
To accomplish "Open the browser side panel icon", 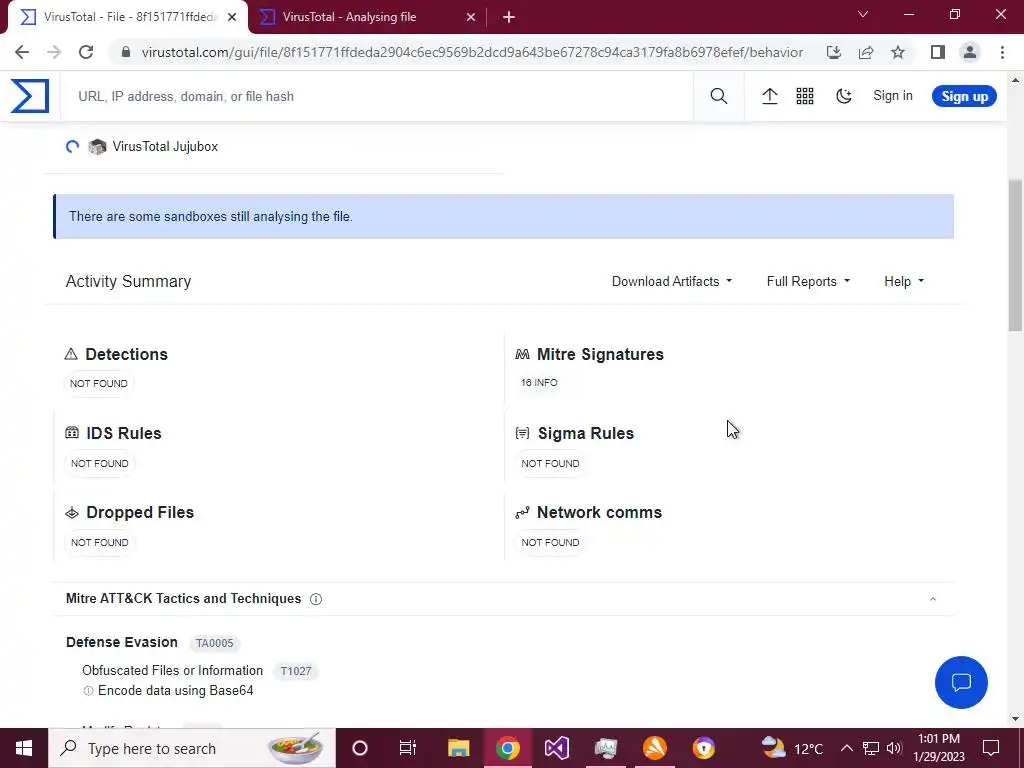I will click(x=938, y=52).
